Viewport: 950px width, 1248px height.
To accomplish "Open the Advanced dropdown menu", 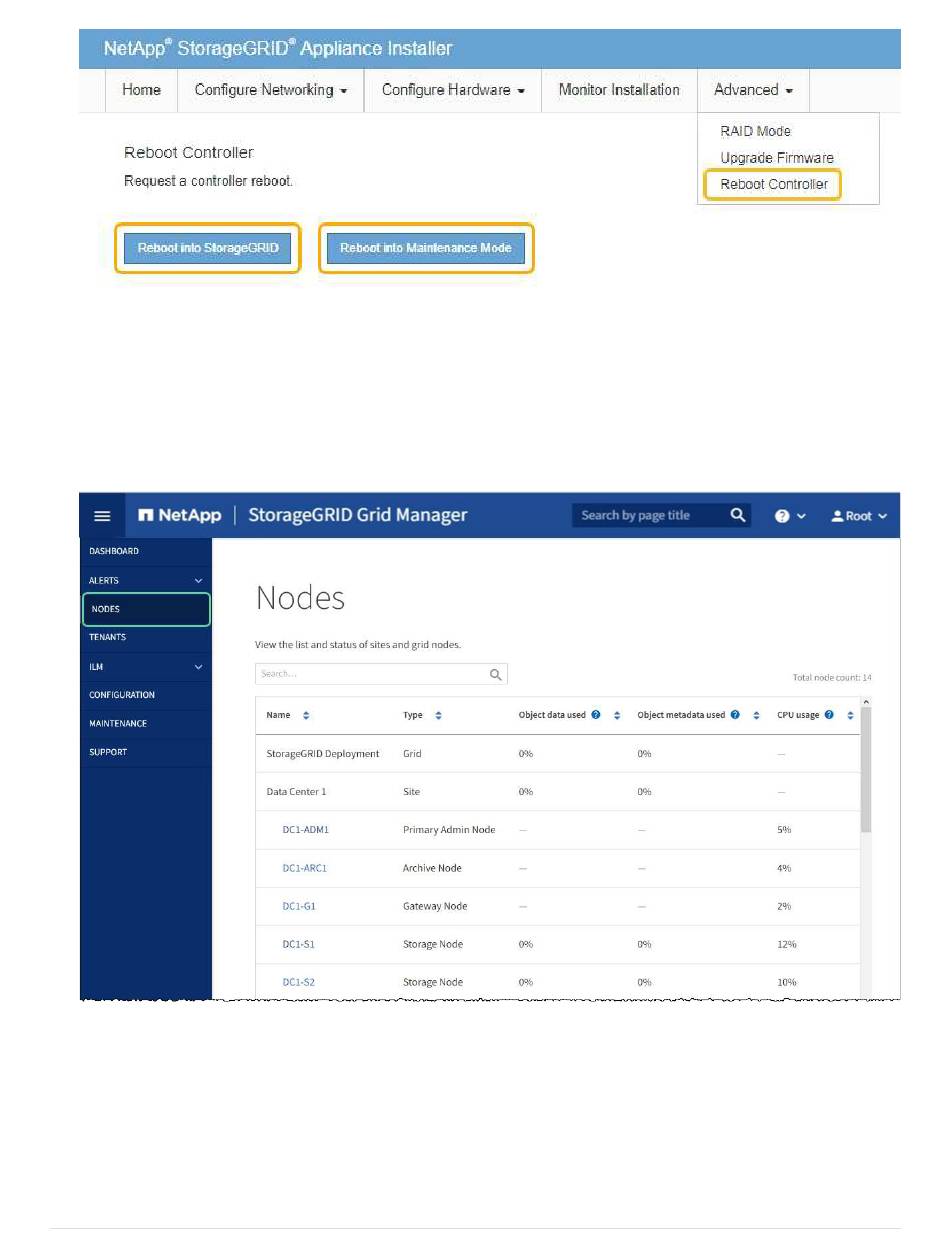I will coord(753,90).
